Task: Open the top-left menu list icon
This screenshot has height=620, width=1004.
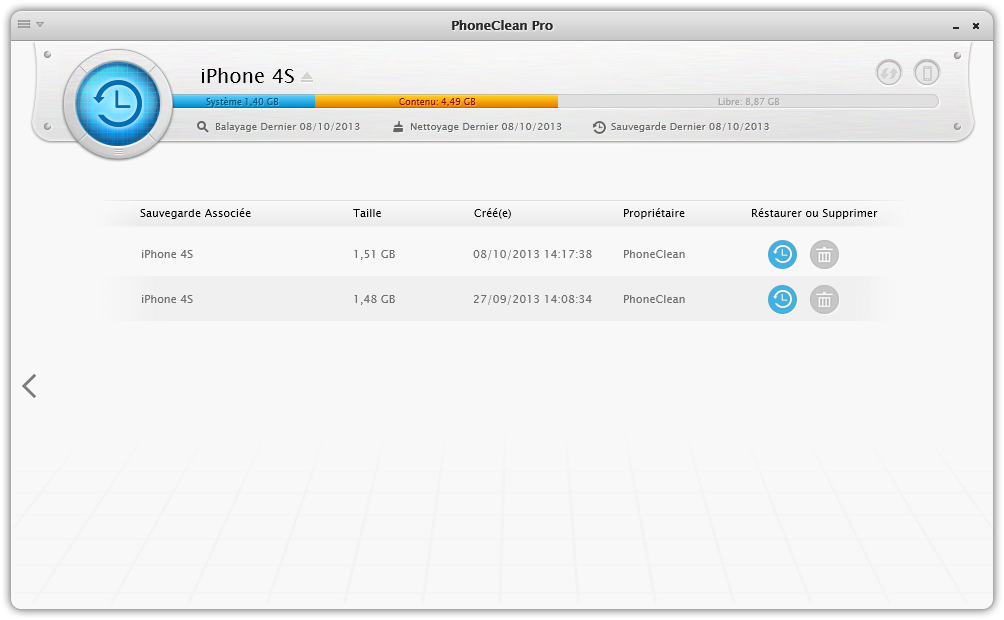Action: (x=24, y=24)
